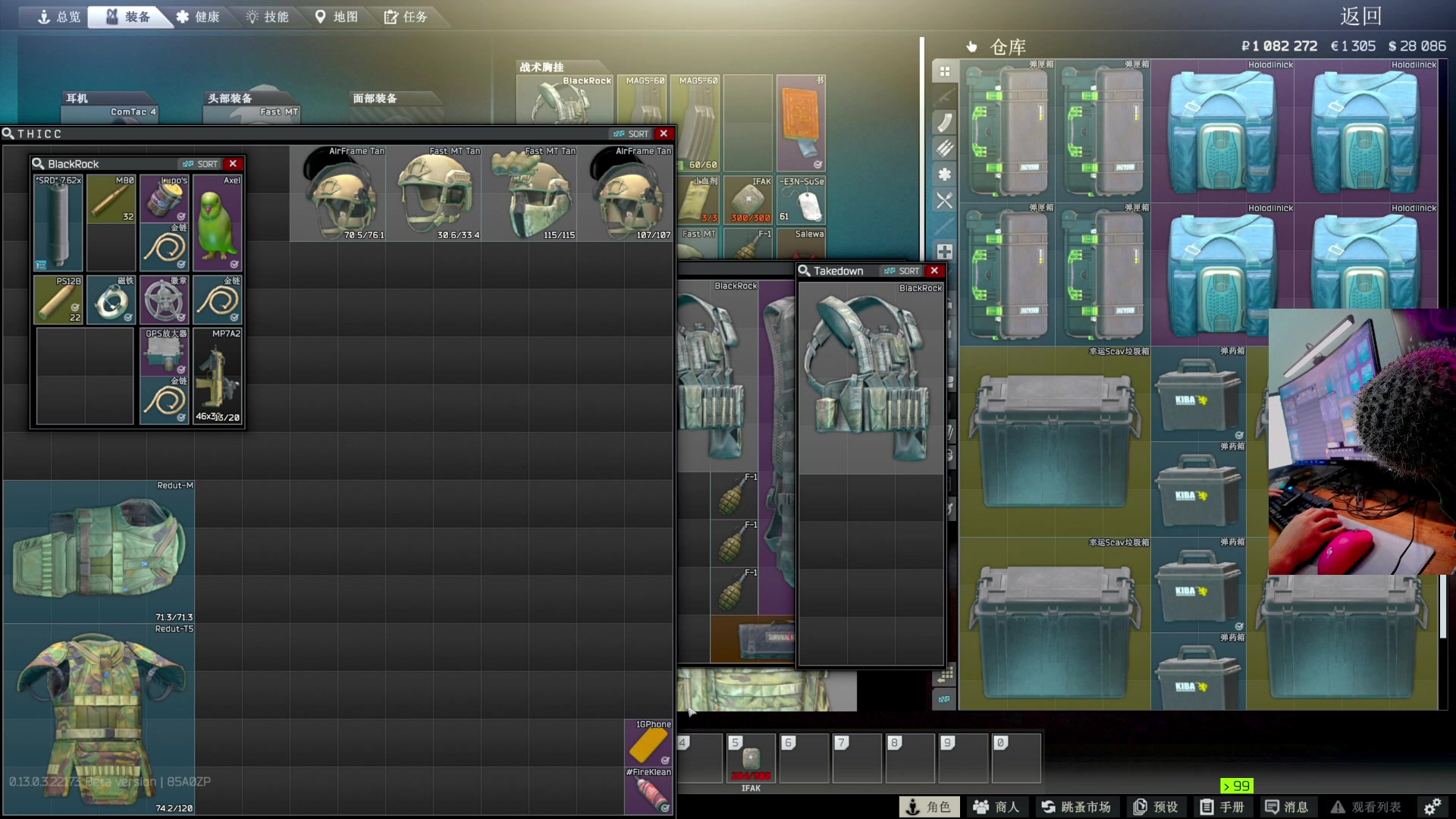
Task: Select the 磁铁 magnet item
Action: (x=111, y=299)
